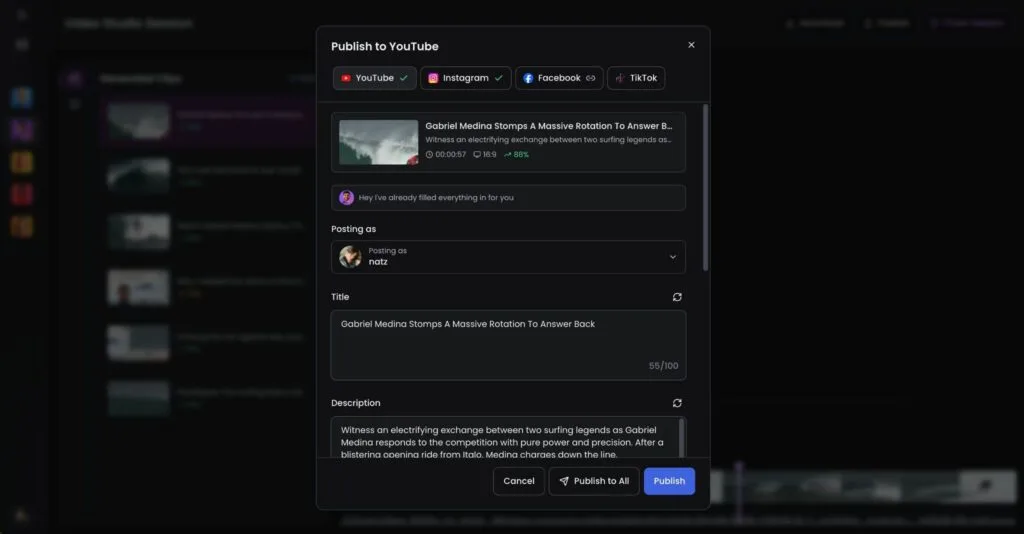1024x534 pixels.
Task: Click the Publish to All button
Action: (x=594, y=481)
